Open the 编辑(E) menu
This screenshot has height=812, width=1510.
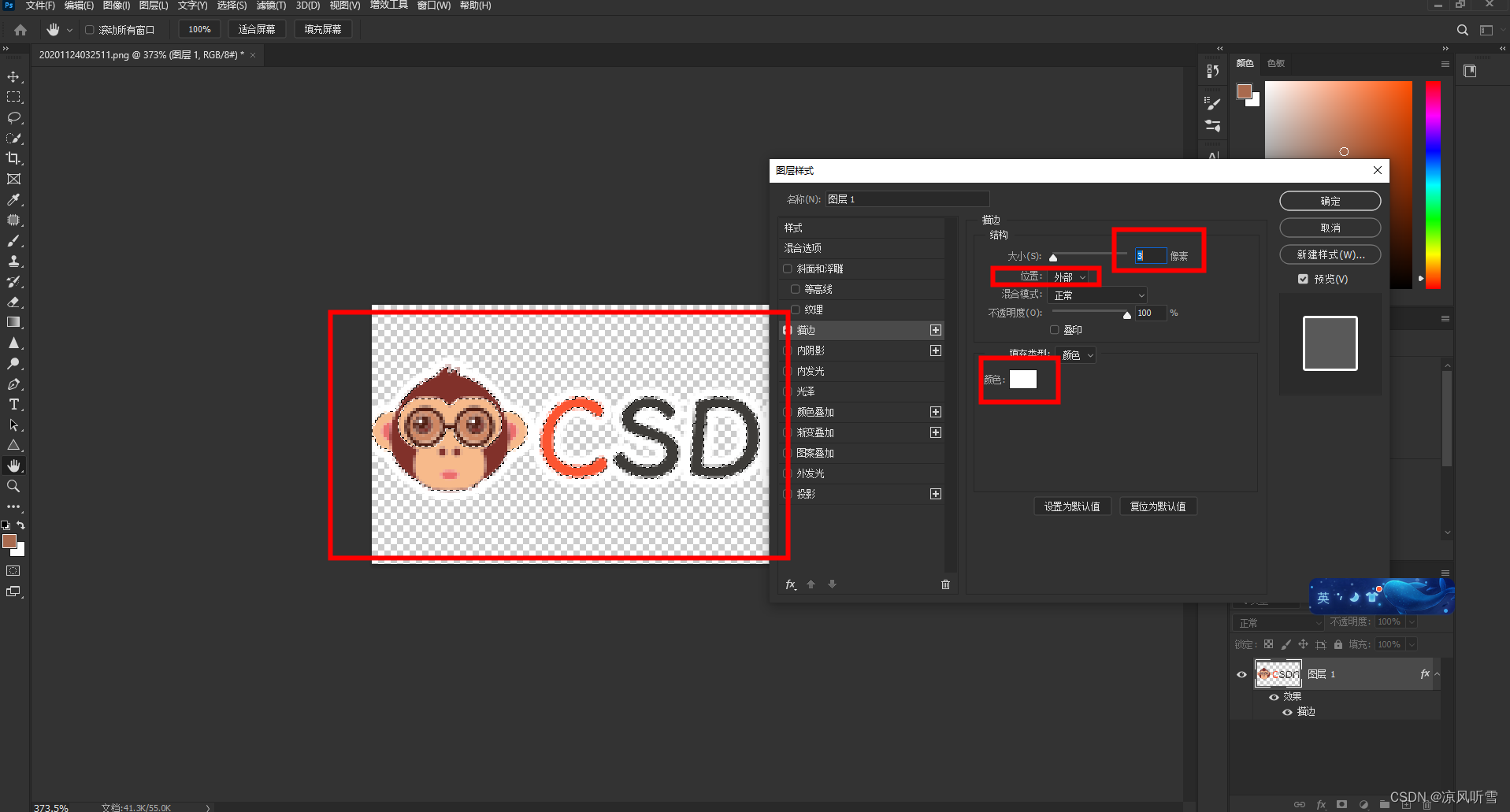pyautogui.click(x=79, y=6)
